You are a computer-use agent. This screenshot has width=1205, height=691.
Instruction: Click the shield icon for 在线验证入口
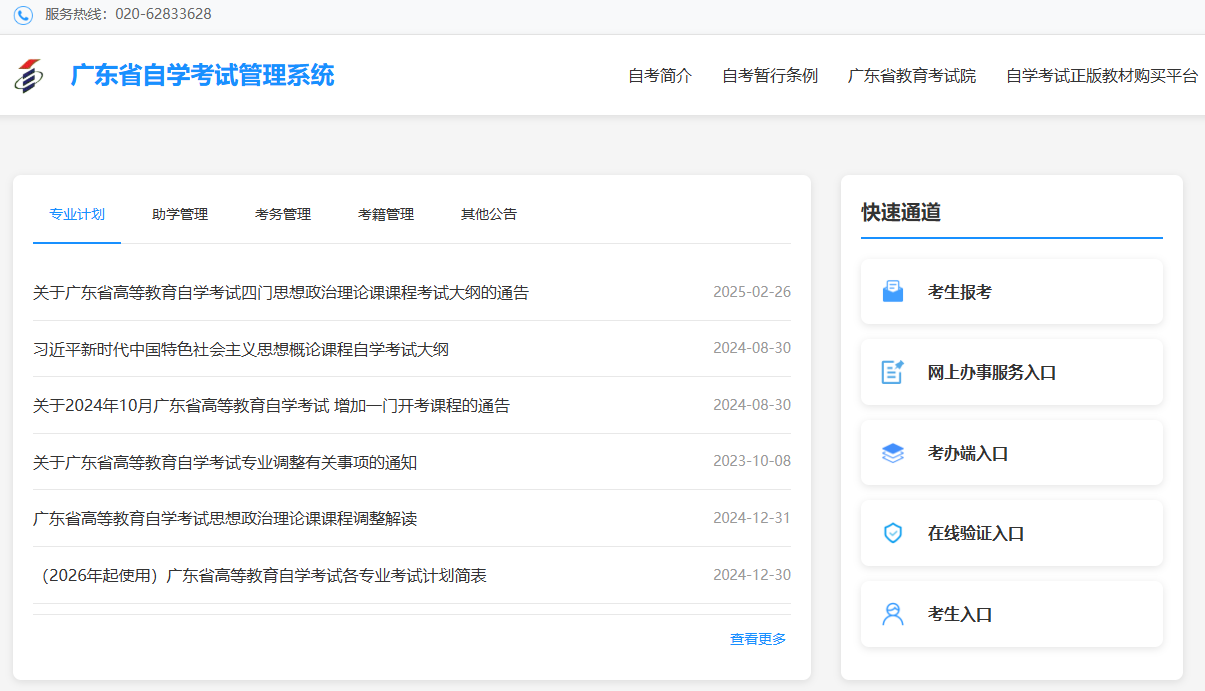(892, 533)
